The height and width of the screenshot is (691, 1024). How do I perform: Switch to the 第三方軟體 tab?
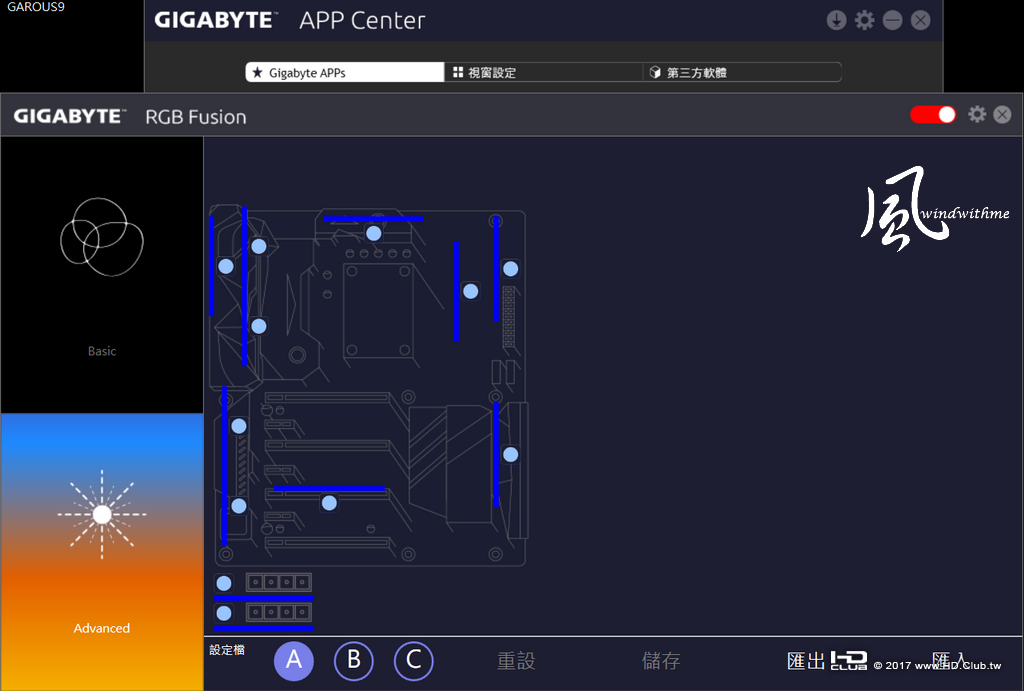(742, 72)
